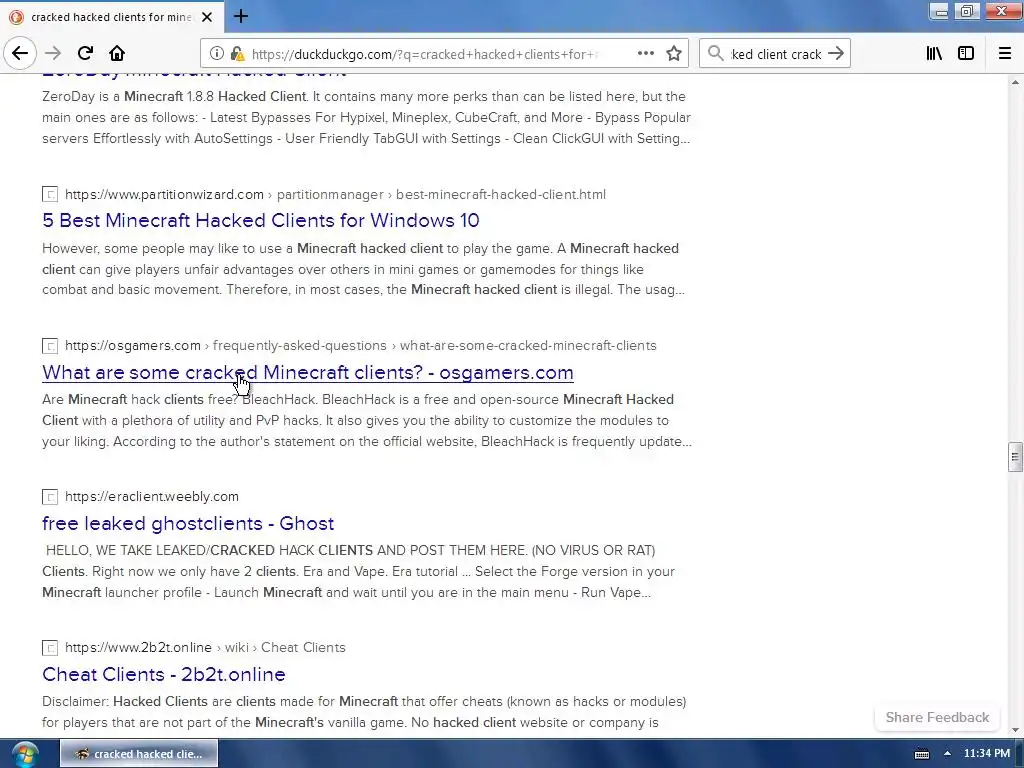
Task: Open free leaked ghostclients - Ghost link
Action: click(188, 523)
